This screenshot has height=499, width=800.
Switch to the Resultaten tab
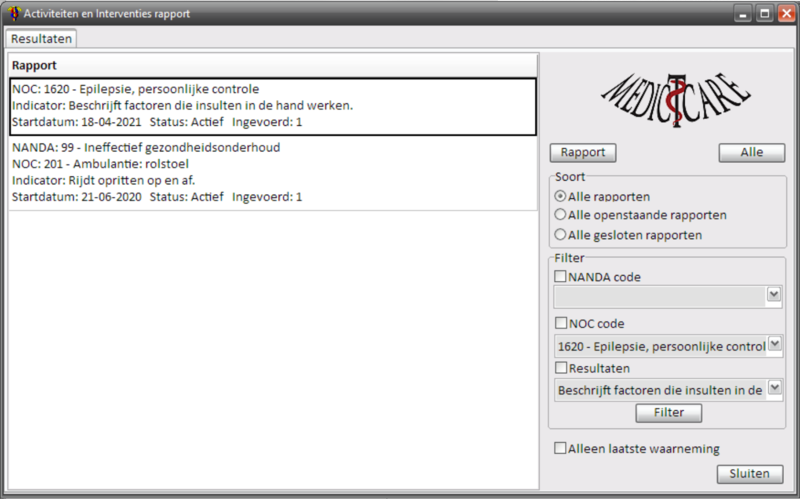tap(42, 38)
